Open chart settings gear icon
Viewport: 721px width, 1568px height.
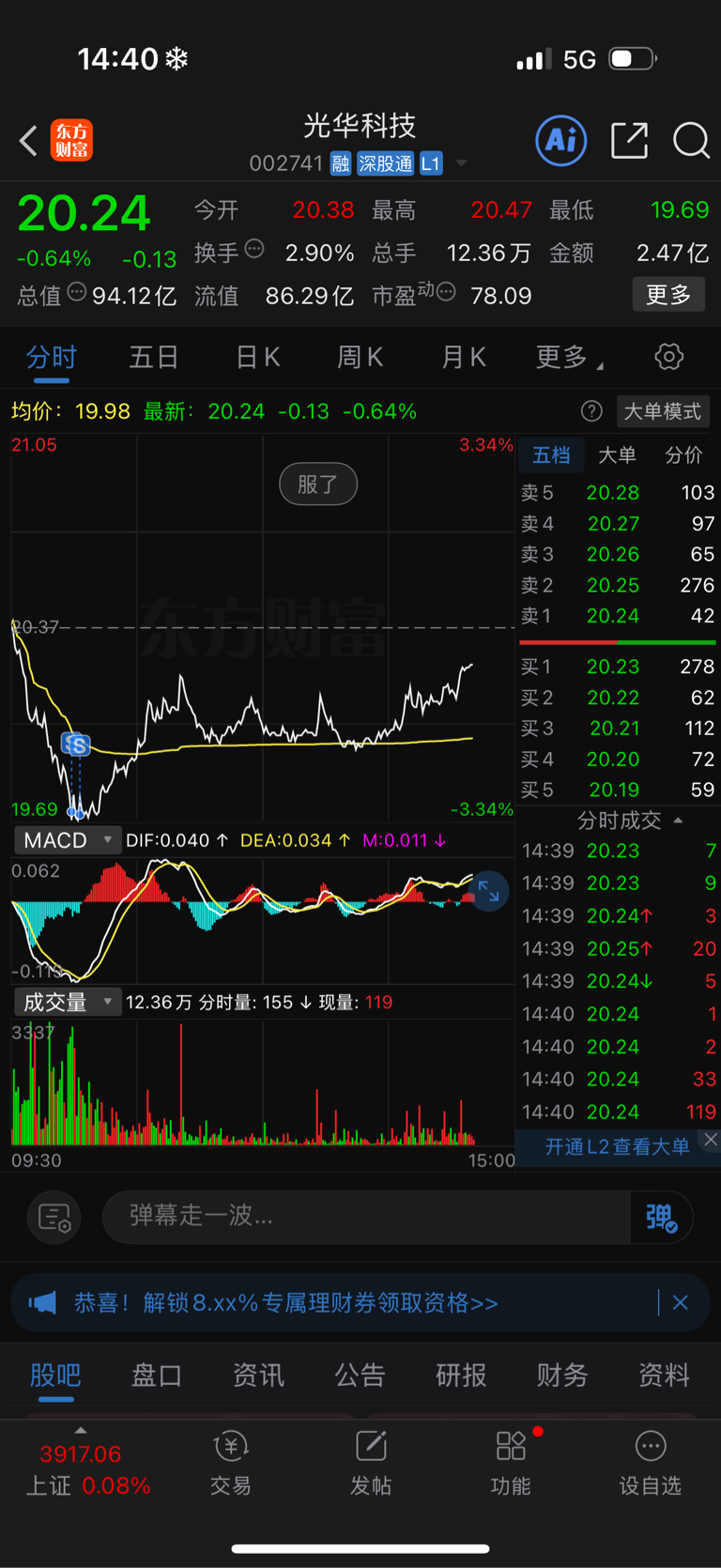pos(668,357)
